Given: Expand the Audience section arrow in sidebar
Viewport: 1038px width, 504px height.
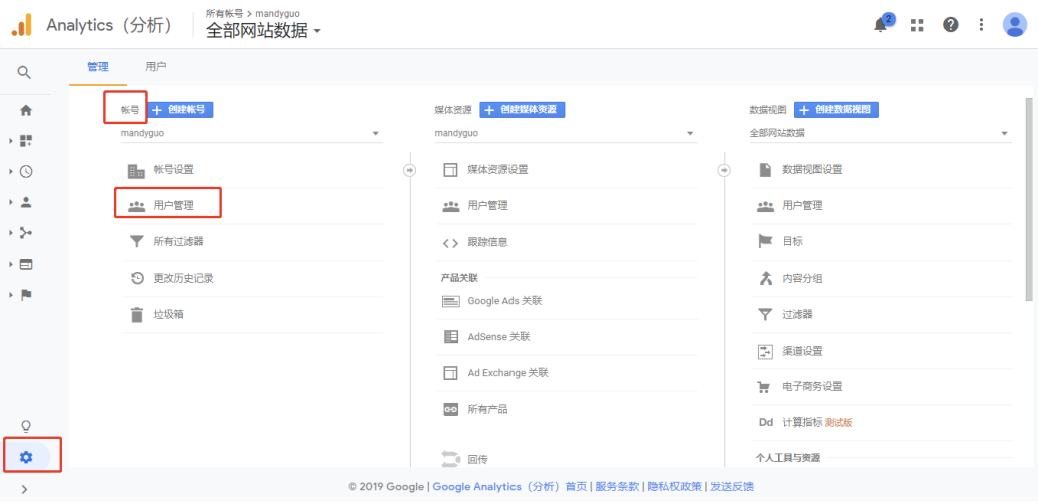Looking at the screenshot, I should coord(11,203).
